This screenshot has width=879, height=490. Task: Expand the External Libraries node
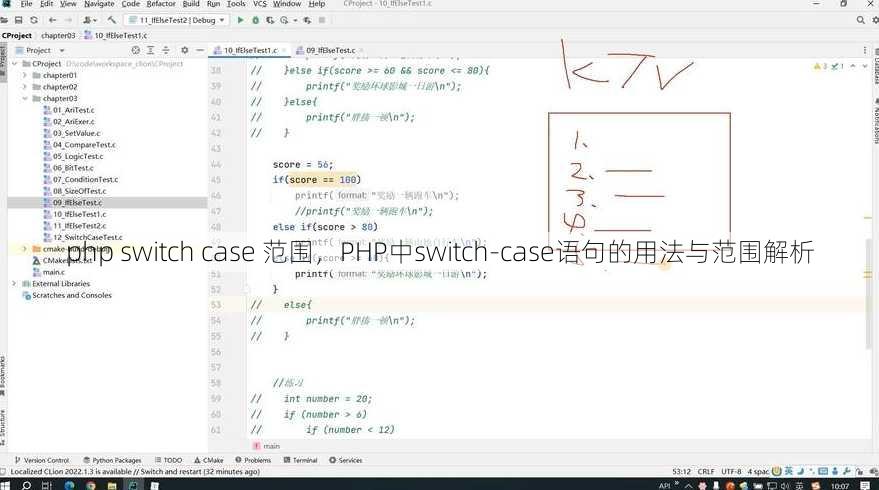coord(15,284)
